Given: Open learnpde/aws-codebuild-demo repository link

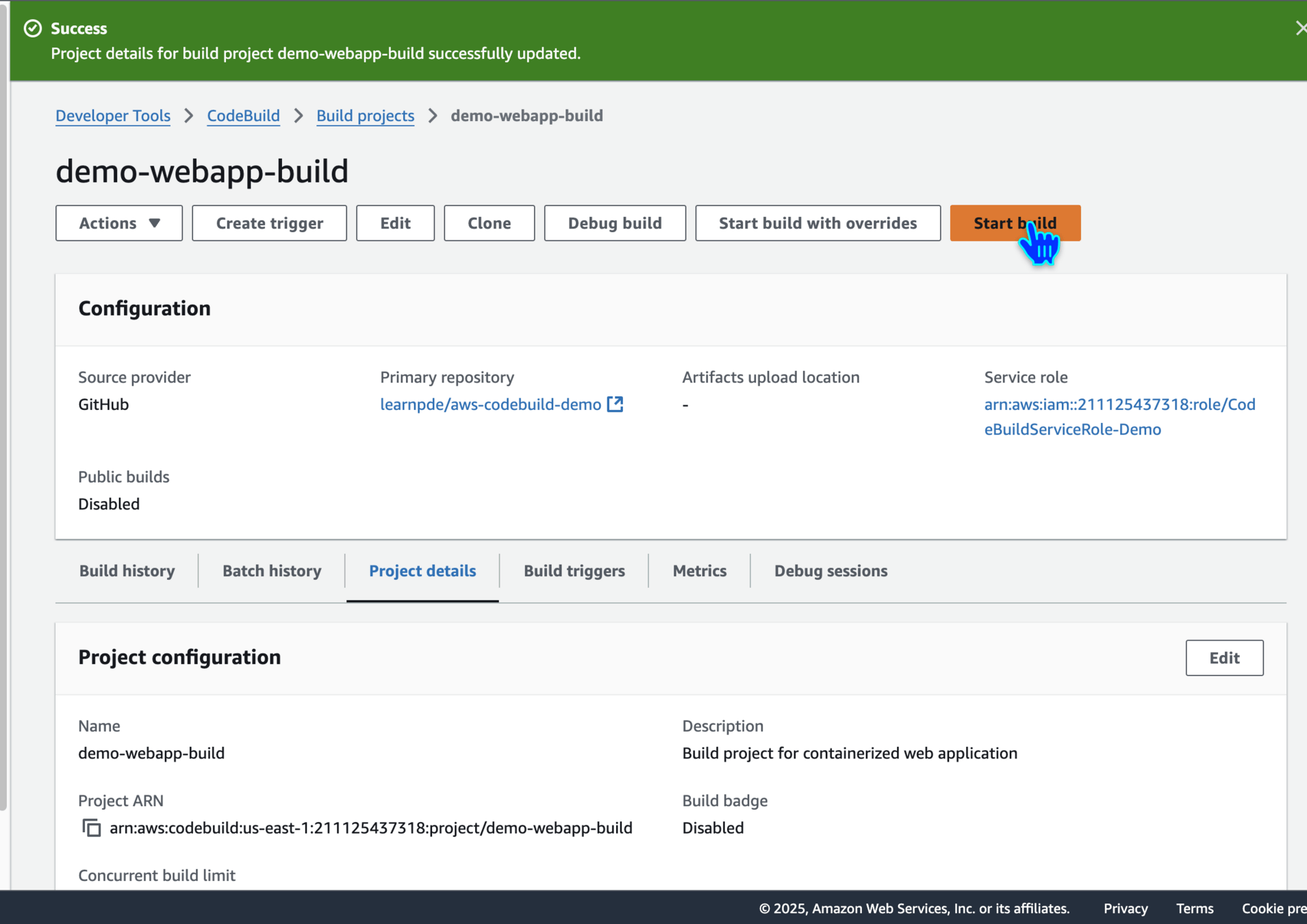Looking at the screenshot, I should click(490, 405).
